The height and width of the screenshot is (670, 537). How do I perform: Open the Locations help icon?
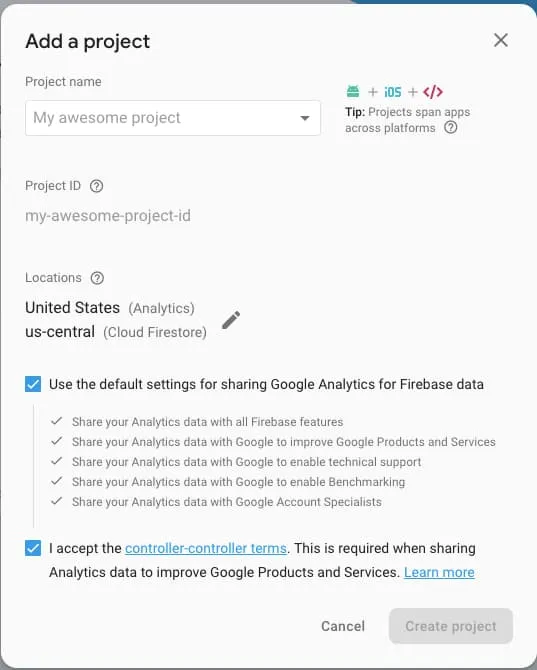(x=97, y=278)
